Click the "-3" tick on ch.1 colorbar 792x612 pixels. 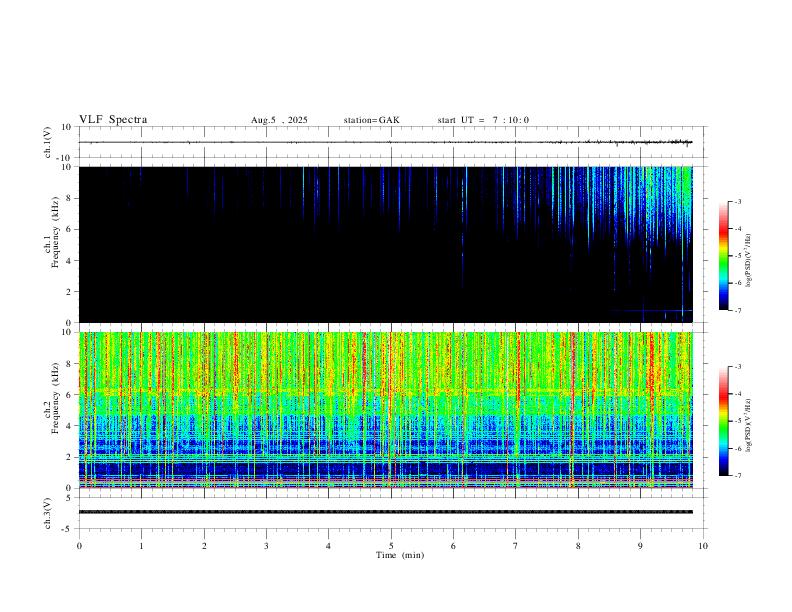coord(738,201)
